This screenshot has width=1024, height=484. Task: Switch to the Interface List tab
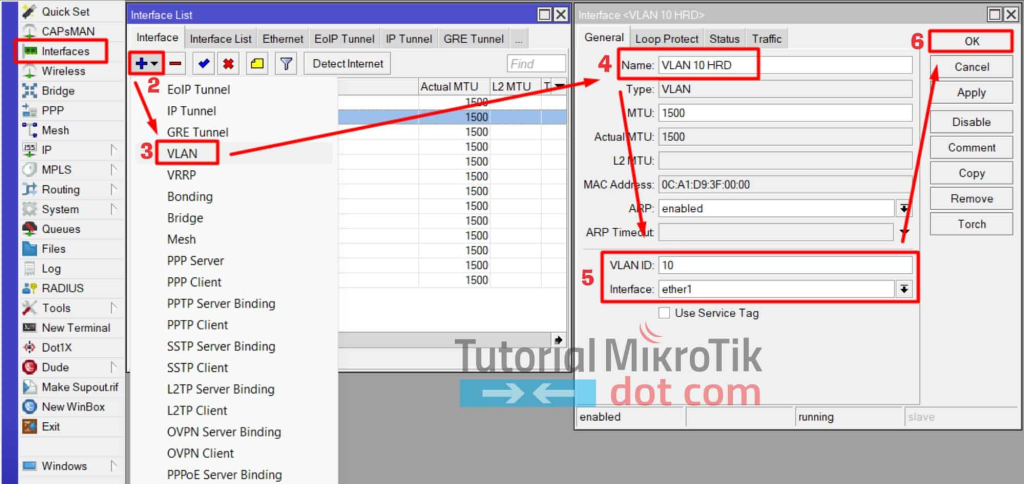tap(221, 39)
